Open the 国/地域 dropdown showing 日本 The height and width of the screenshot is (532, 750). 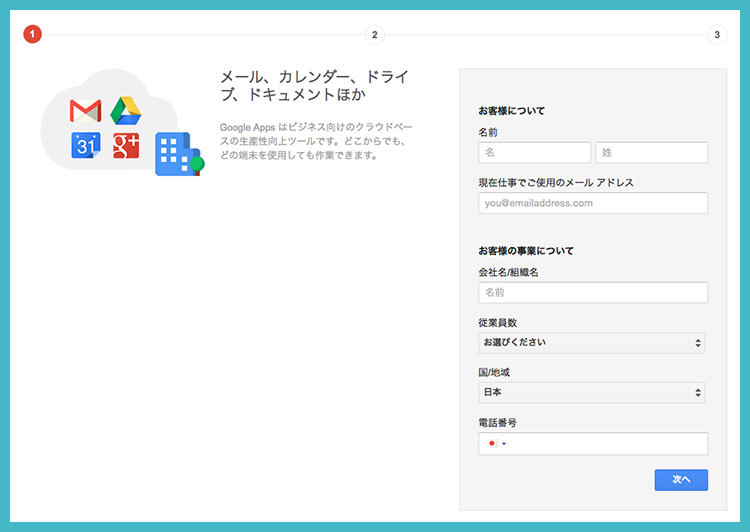591,393
